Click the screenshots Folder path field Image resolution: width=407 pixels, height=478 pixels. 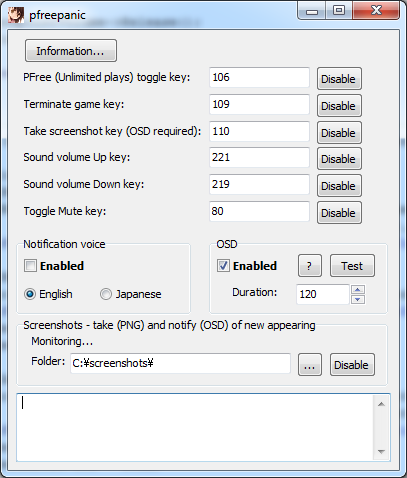pyautogui.click(x=180, y=363)
